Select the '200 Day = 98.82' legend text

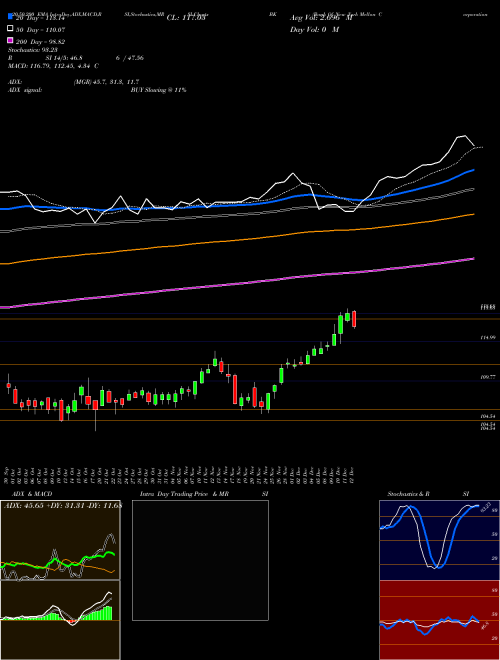coord(40,42)
